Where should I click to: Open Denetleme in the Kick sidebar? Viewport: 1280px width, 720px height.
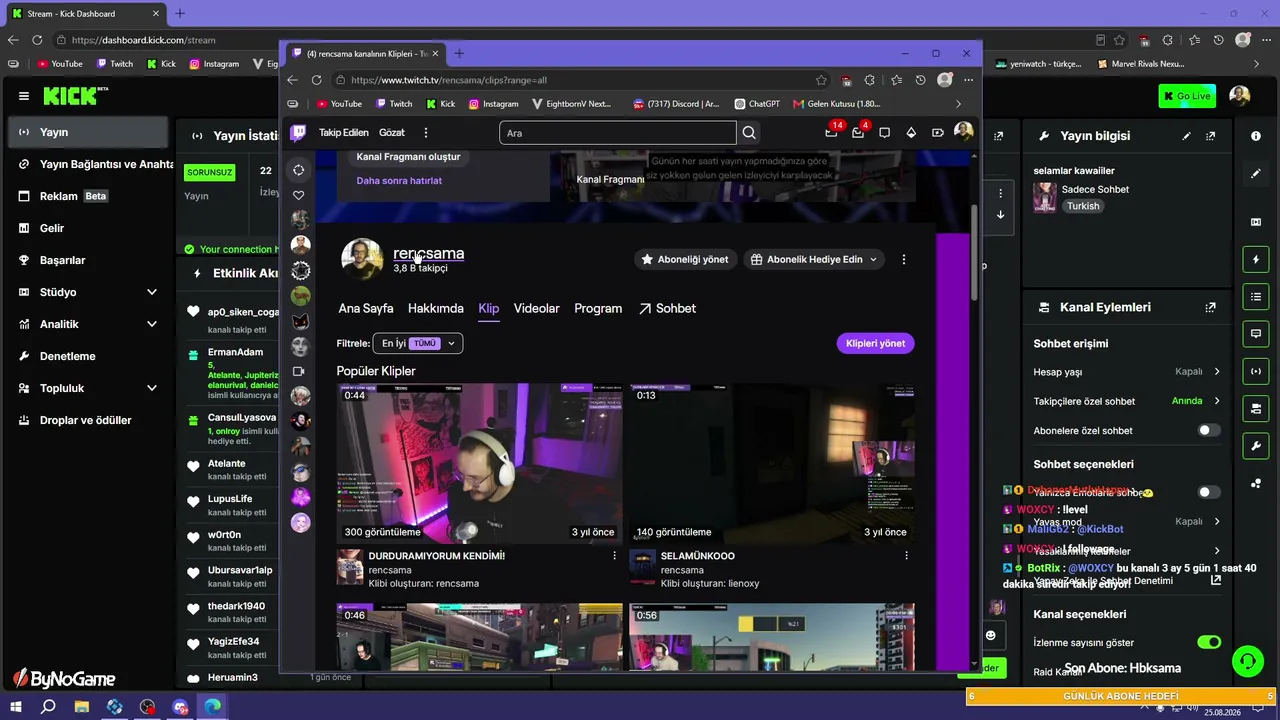pos(68,356)
